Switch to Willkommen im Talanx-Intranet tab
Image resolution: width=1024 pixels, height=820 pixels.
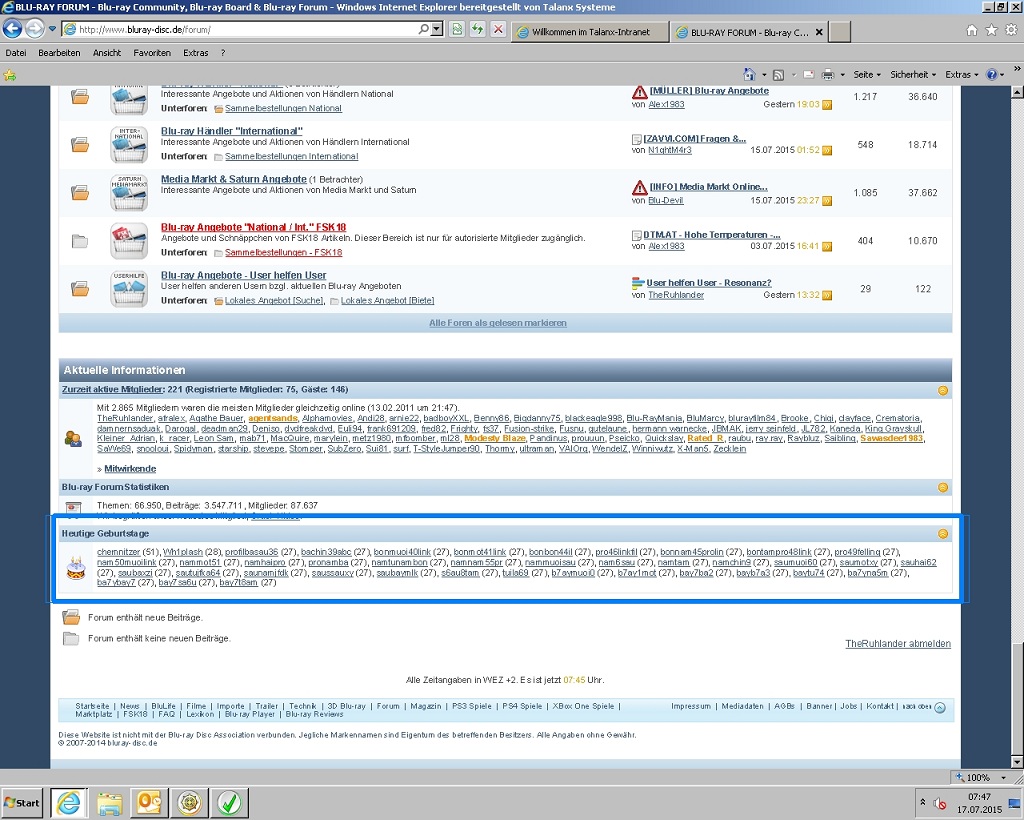pos(590,32)
